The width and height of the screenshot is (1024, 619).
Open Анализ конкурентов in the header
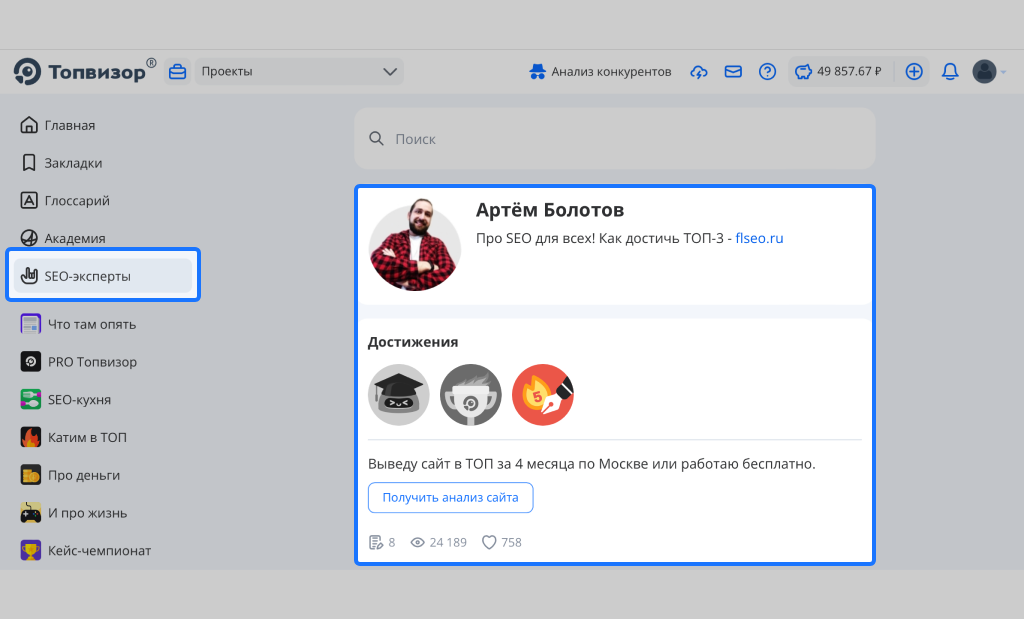coord(600,72)
